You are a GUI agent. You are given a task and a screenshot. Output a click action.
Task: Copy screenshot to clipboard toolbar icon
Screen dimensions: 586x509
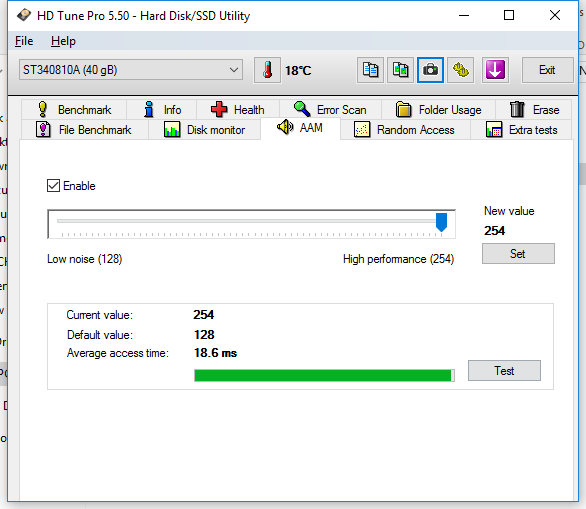[x=400, y=70]
